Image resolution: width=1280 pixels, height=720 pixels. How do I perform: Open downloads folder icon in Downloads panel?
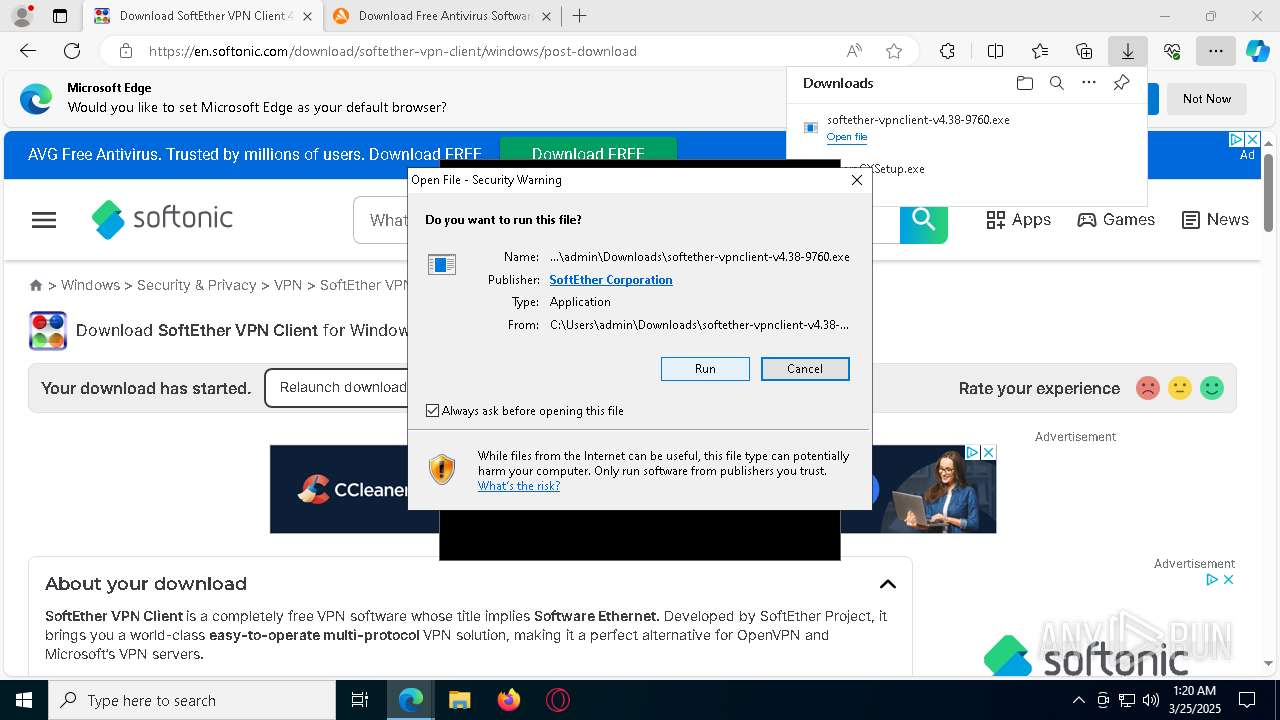(x=1024, y=83)
